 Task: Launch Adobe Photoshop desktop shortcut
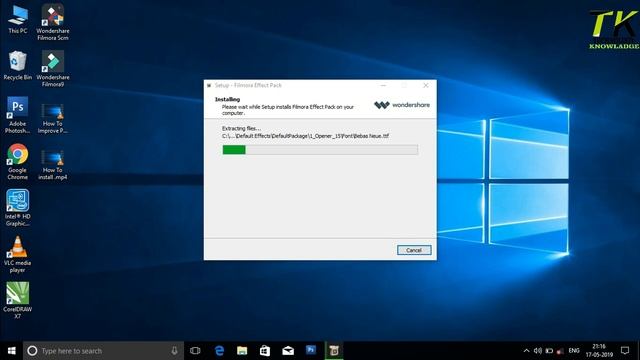click(x=17, y=116)
